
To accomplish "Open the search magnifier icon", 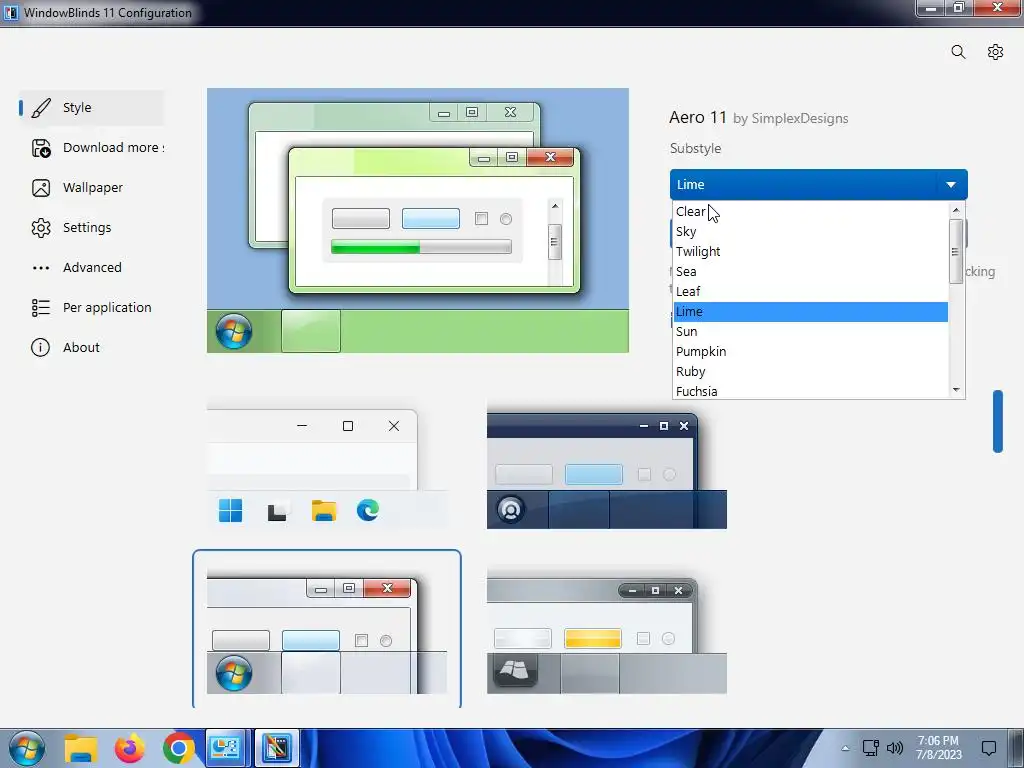I will (958, 52).
